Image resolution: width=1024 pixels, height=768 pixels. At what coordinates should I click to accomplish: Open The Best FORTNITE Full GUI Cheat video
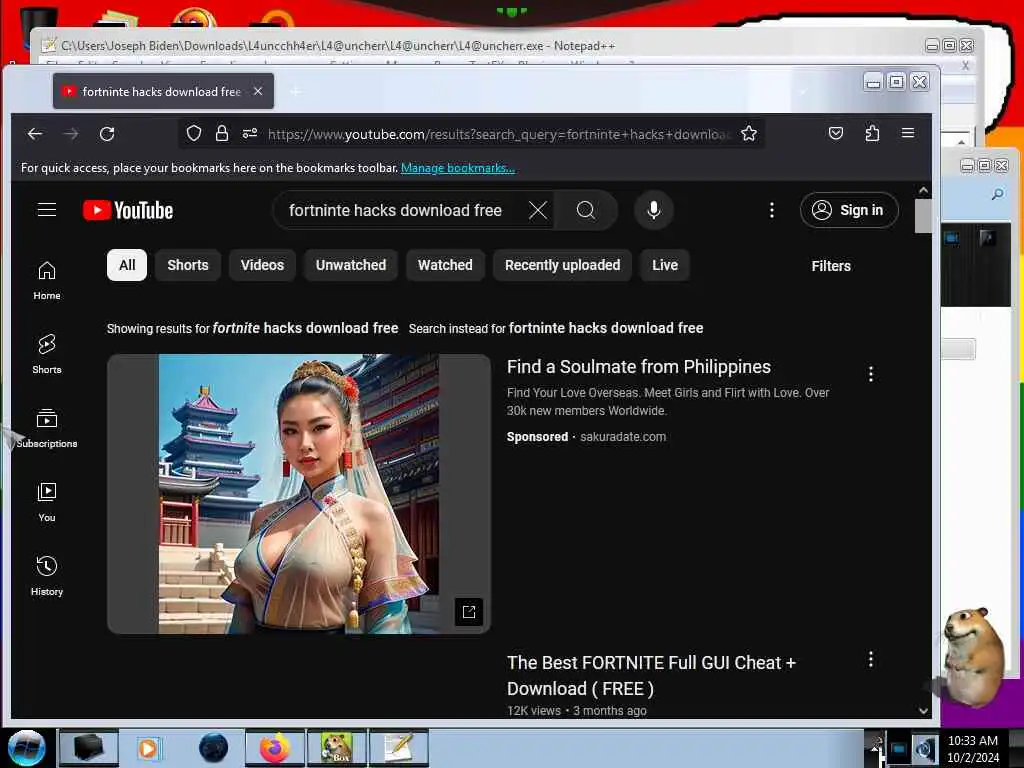pos(651,675)
